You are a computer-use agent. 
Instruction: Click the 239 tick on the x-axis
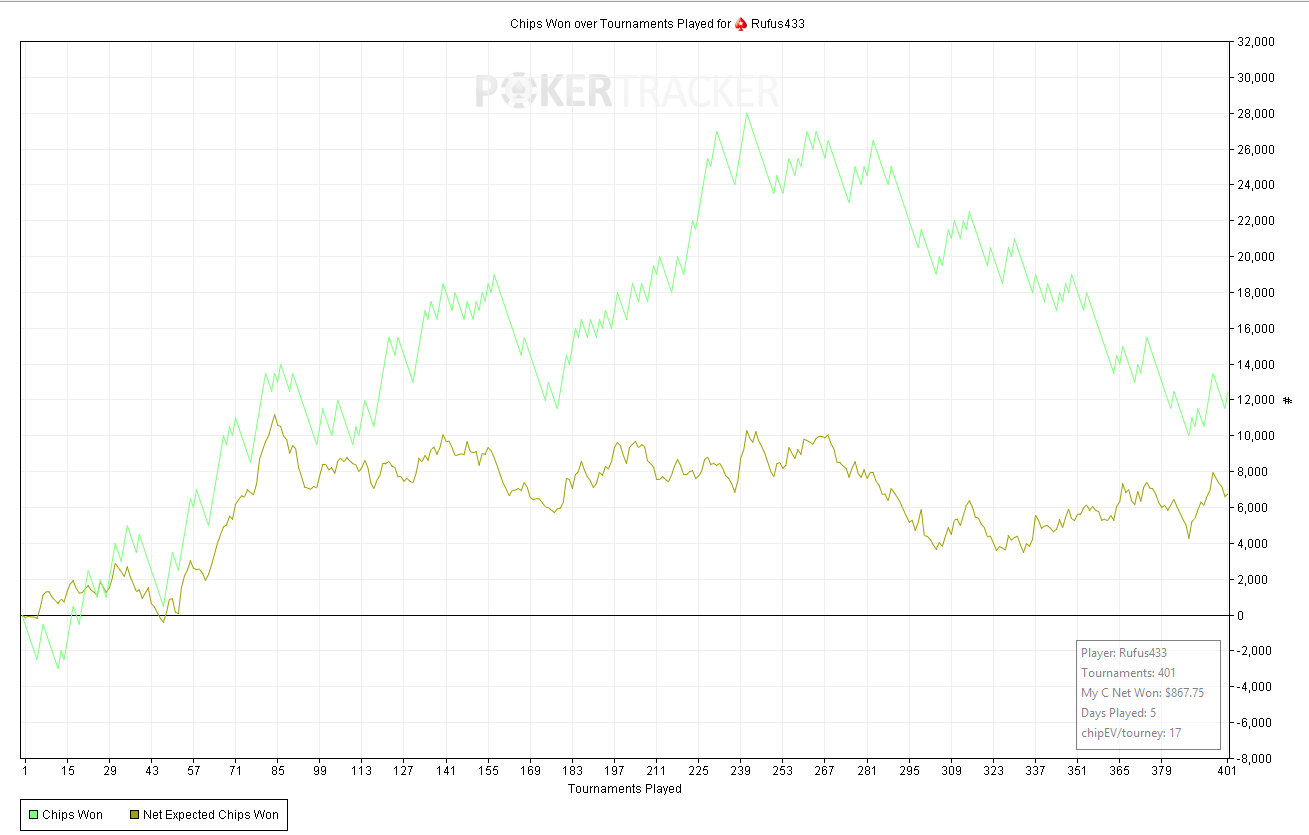(x=740, y=772)
